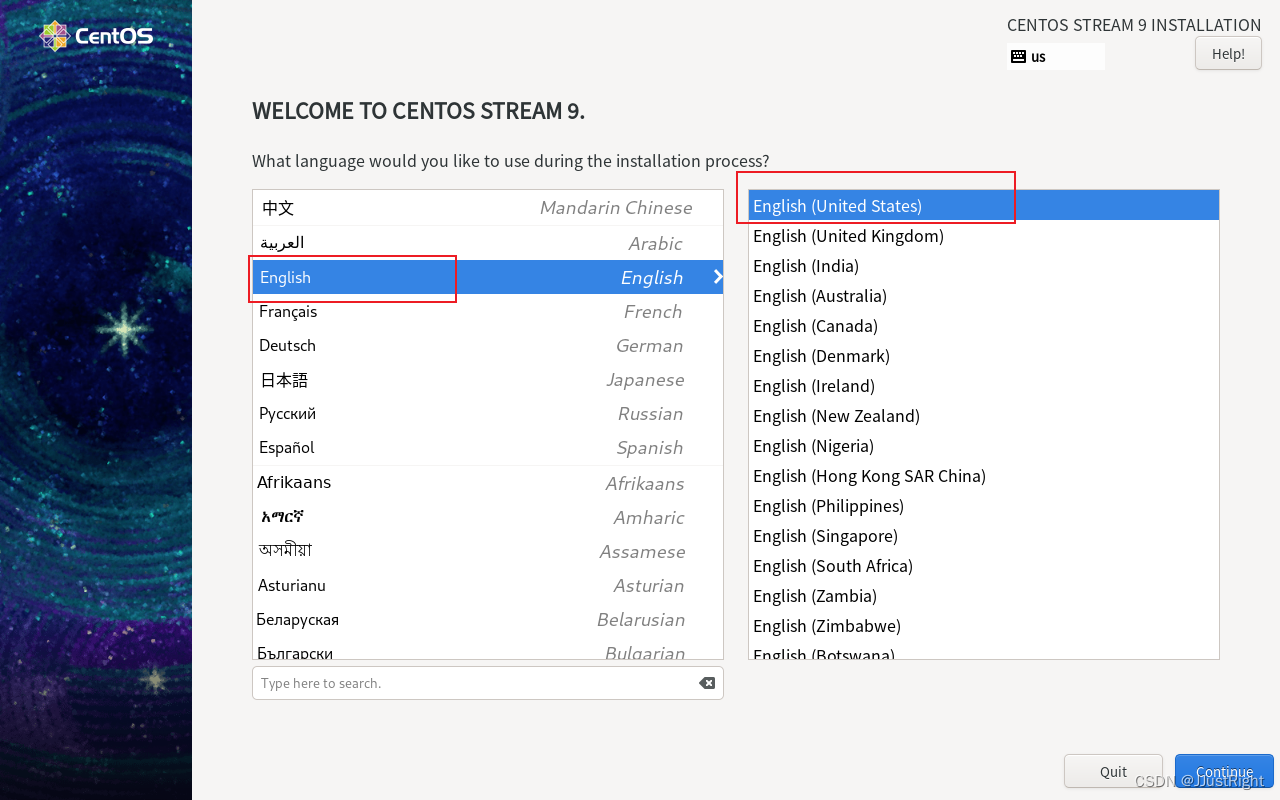Click the arrow on the English row

(717, 277)
